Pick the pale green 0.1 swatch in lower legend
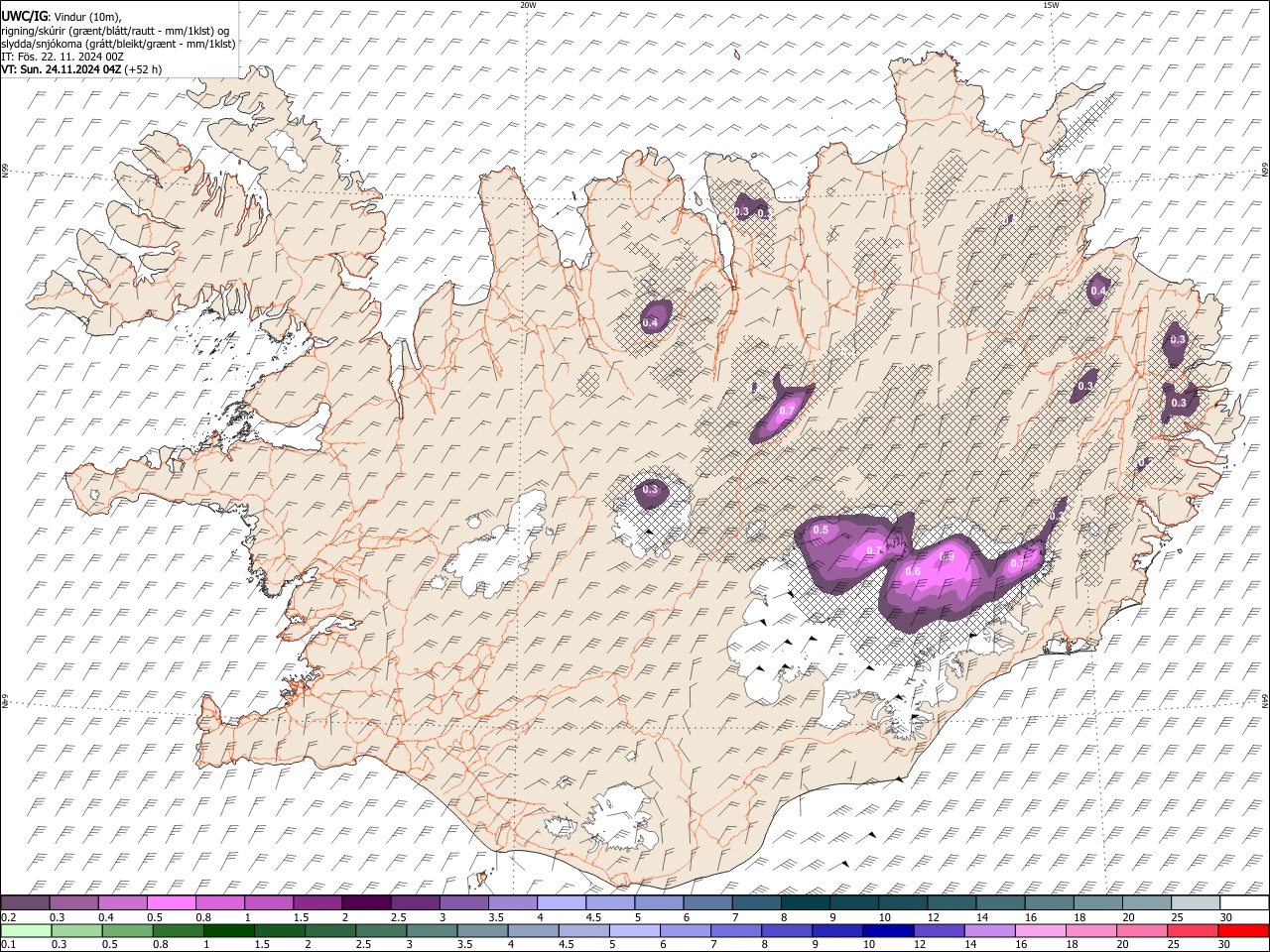Viewport: 1270px width, 952px height. click(27, 931)
